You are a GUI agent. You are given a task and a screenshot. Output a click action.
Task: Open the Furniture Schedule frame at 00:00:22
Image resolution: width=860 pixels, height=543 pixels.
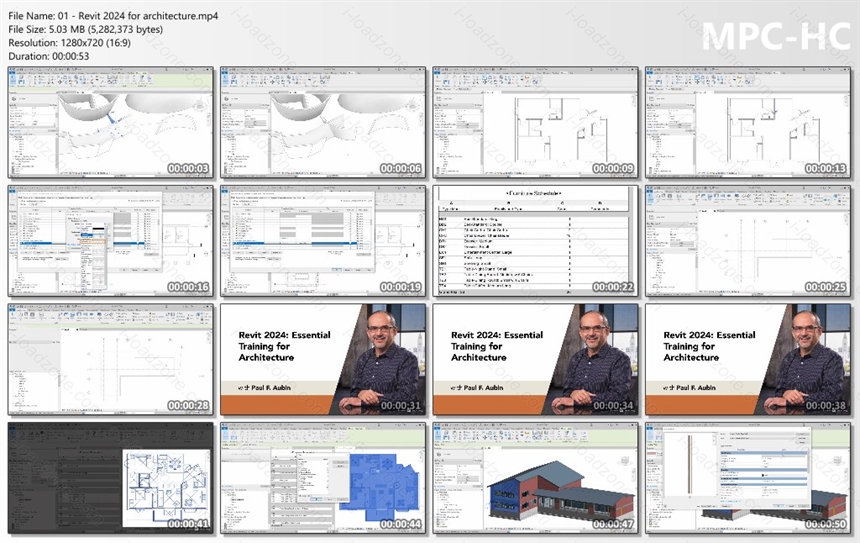[535, 241]
